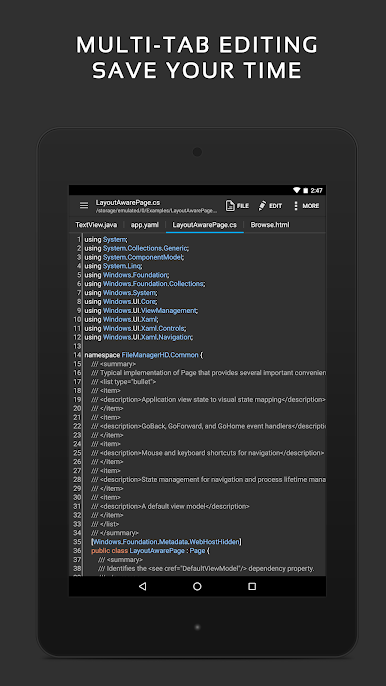Click line 10 'using Windows.UI.Xaml;'

(121, 319)
